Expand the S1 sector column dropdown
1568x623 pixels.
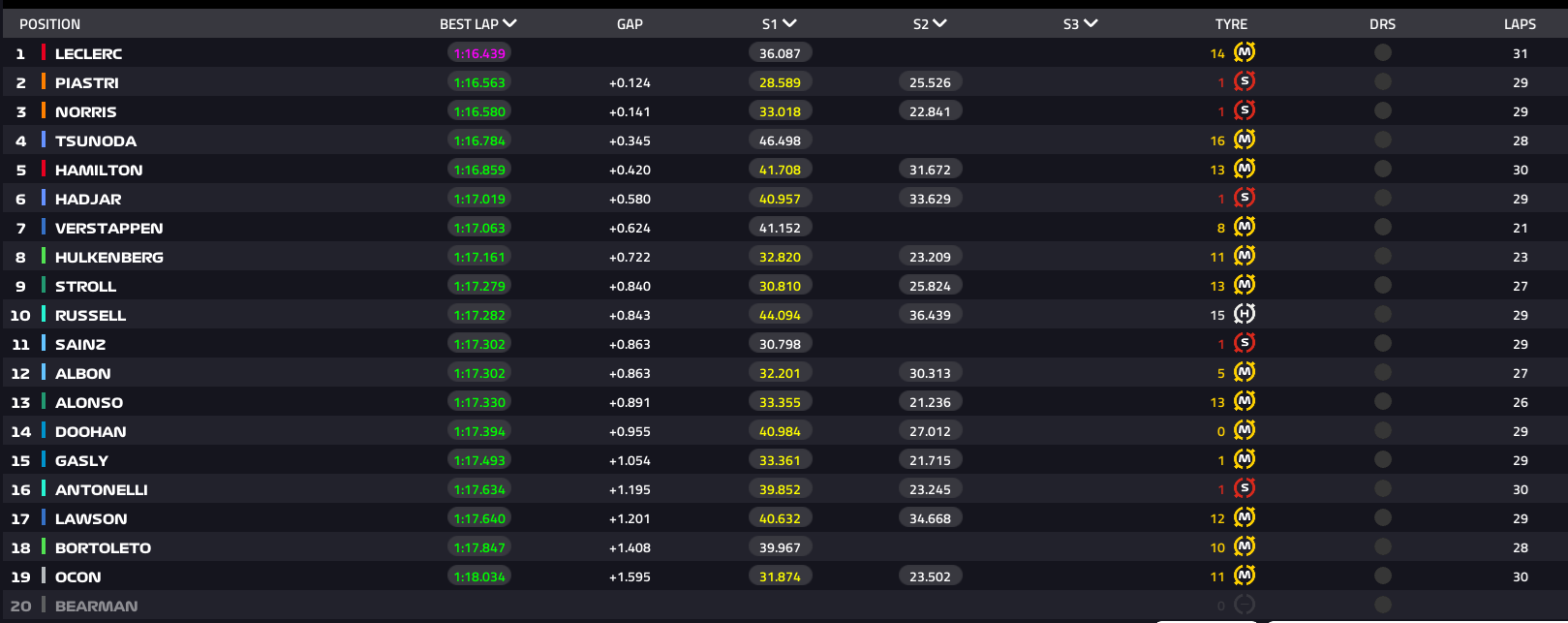tap(789, 23)
